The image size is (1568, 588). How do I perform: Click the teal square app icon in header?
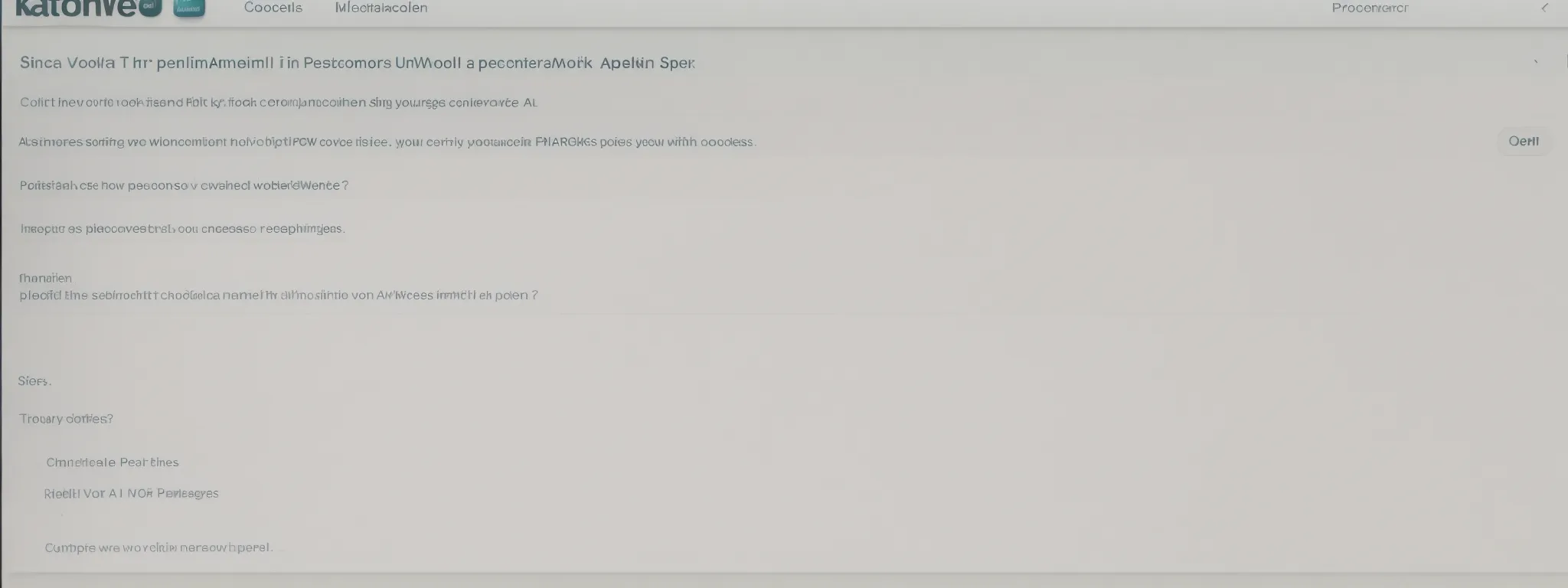[x=189, y=8]
